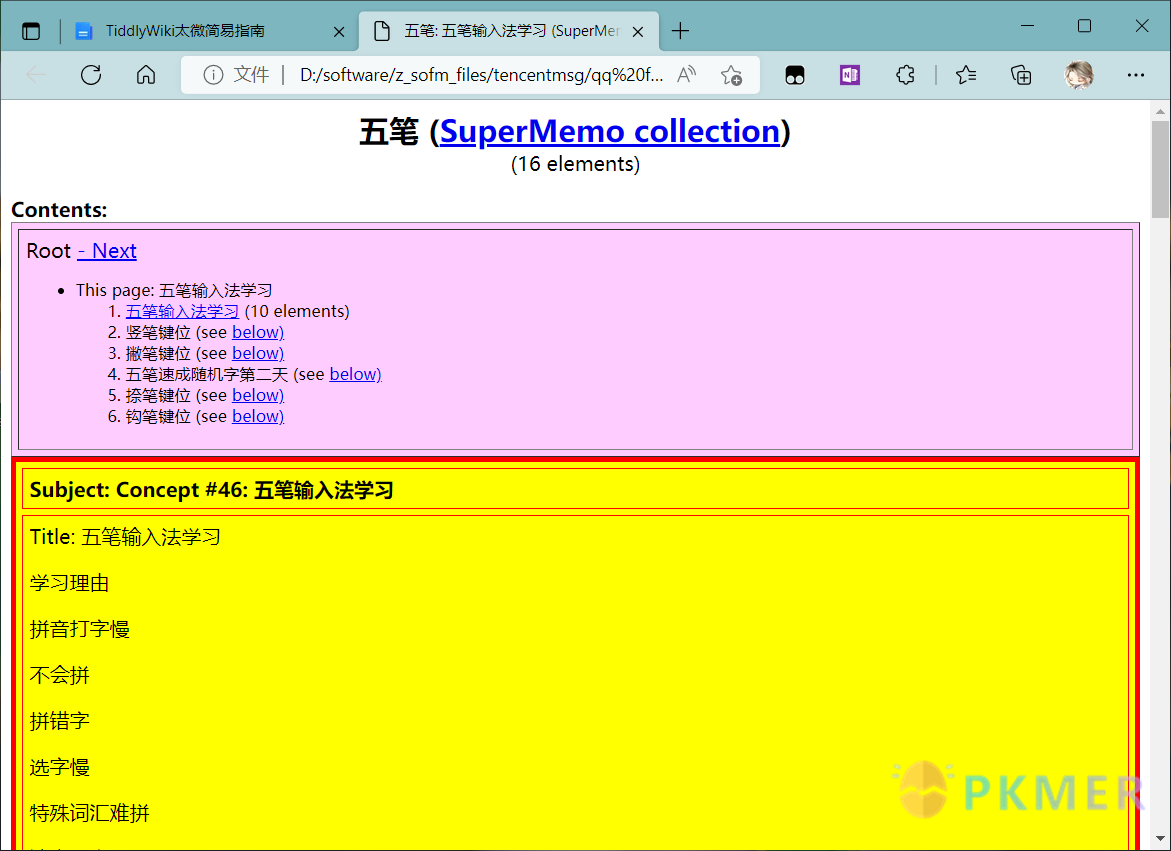Jump to below link for 捺笔键位
This screenshot has height=851, width=1171.
[258, 395]
